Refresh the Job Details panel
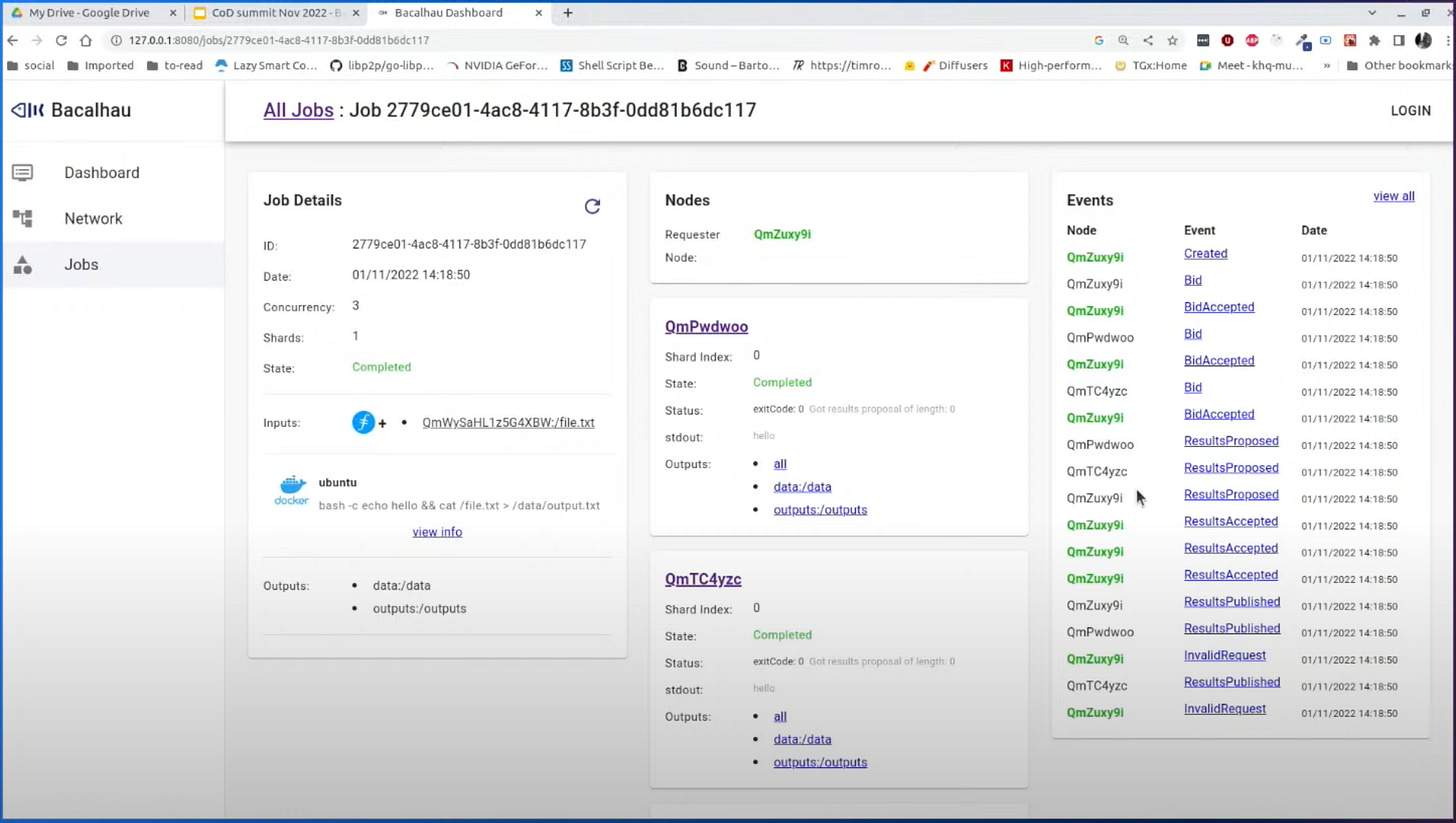1456x823 pixels. (x=592, y=206)
